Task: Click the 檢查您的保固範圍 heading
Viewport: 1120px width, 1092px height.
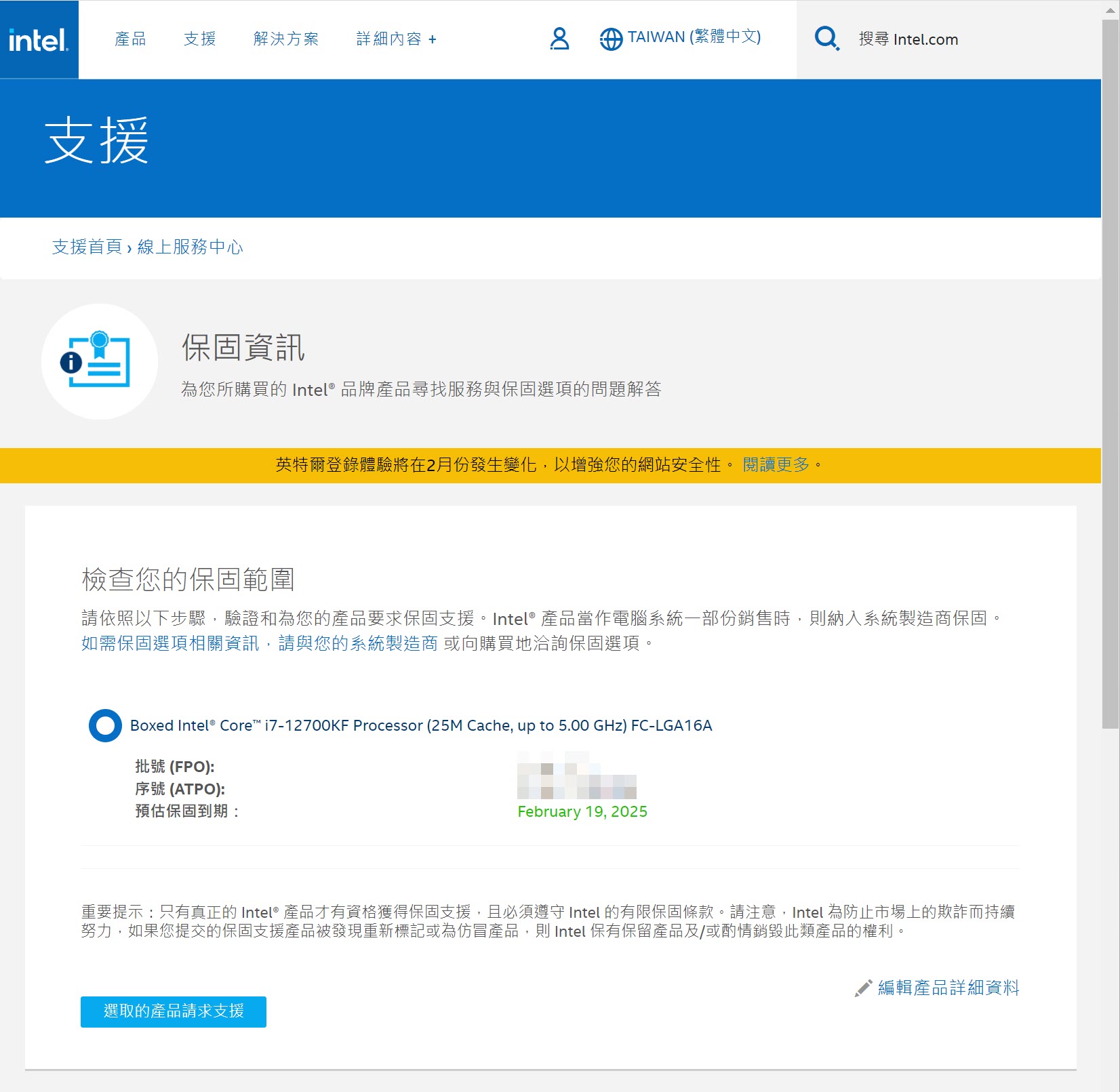Action: click(x=188, y=580)
